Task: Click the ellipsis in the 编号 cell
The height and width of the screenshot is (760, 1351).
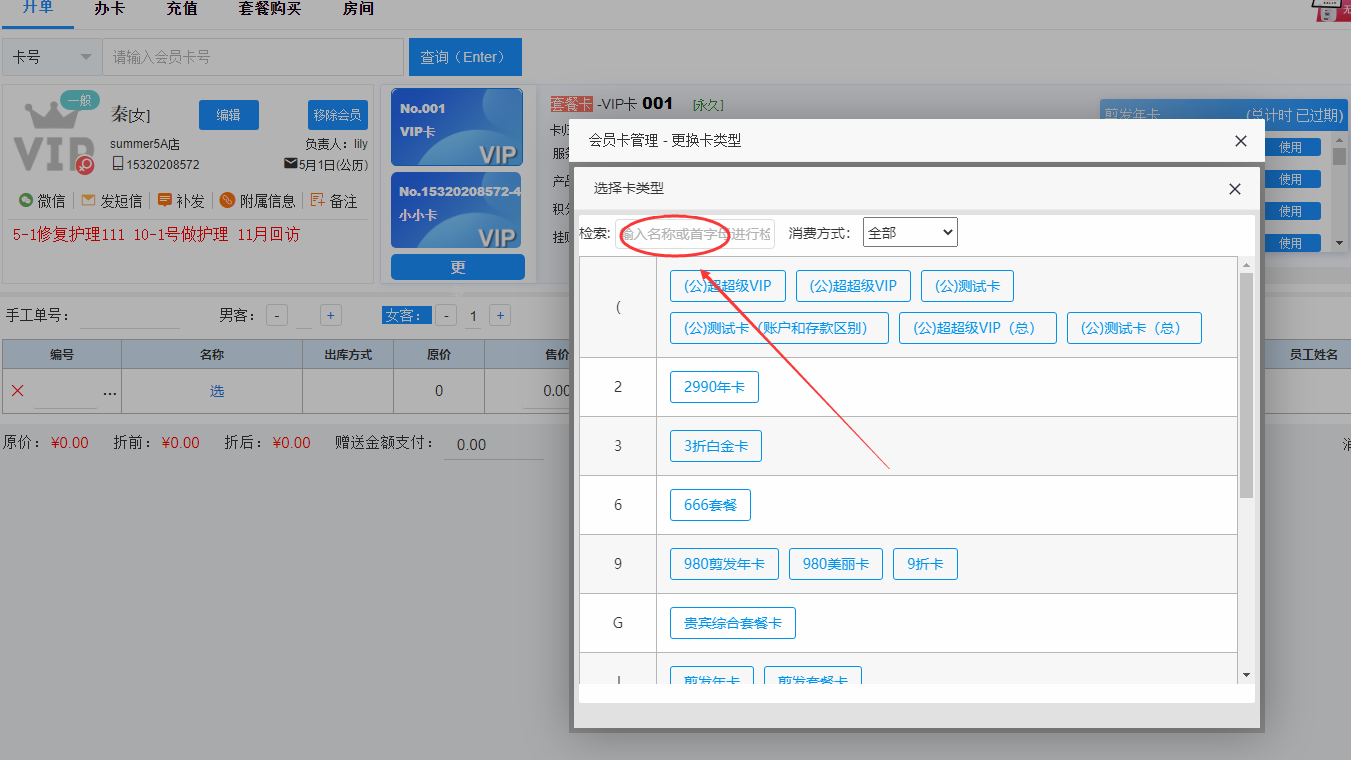Action: 110,393
